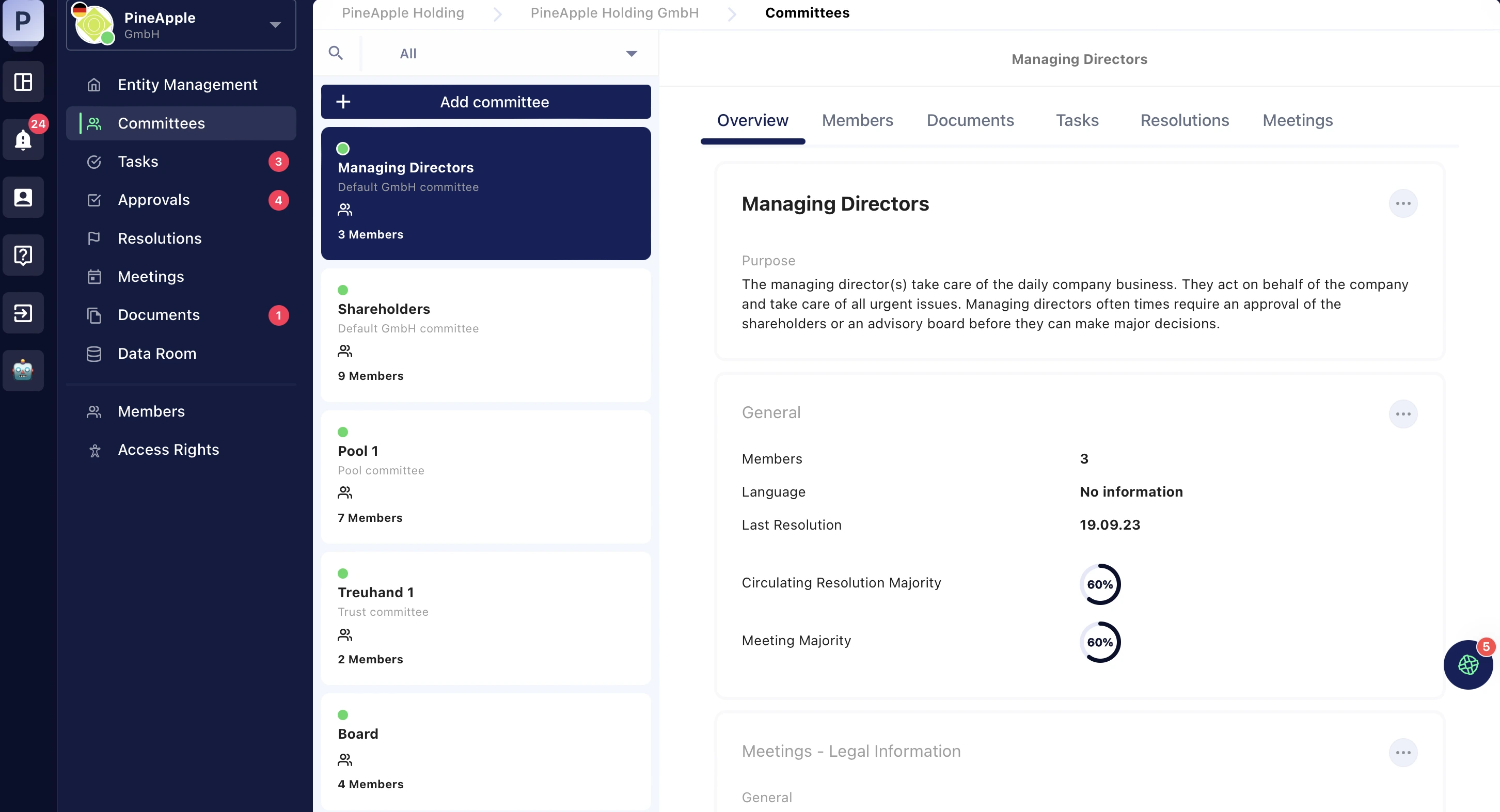Open more options for Meetings Legal Information
Screen dimensions: 1500x812
[1403, 753]
